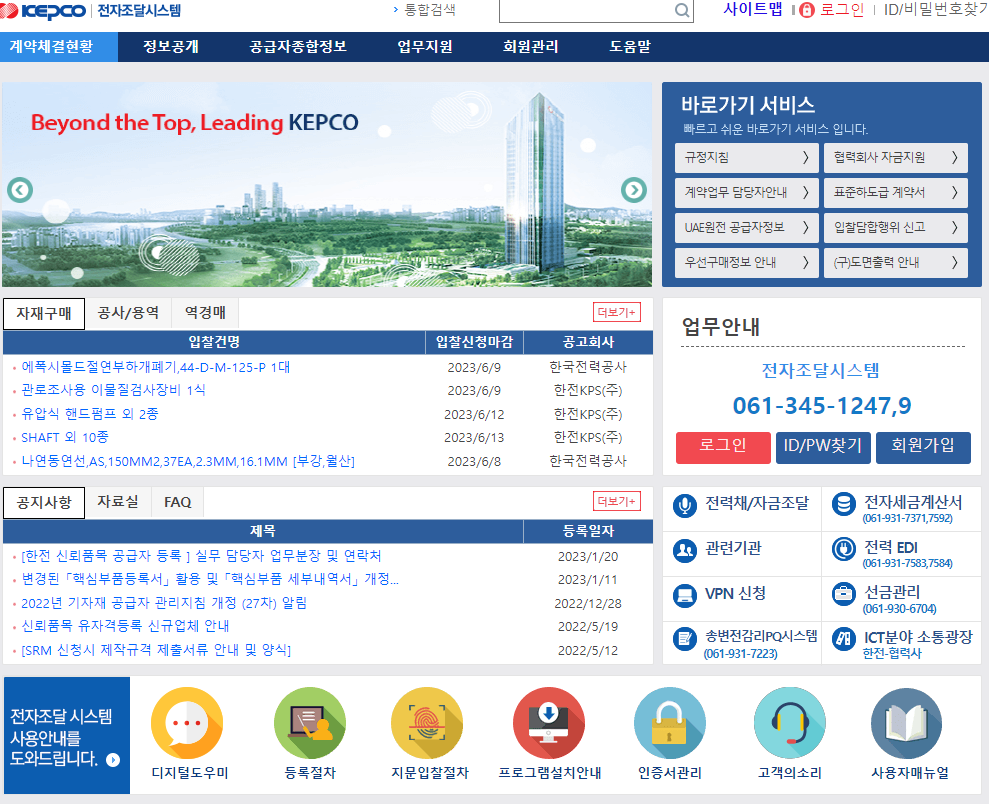
Task: Click the search magnifier icon
Action: (682, 10)
